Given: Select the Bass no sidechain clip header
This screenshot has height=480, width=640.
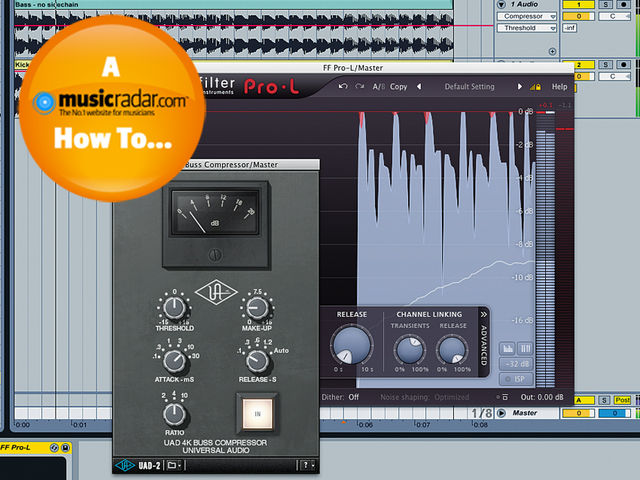Looking at the screenshot, I should [x=233, y=4].
